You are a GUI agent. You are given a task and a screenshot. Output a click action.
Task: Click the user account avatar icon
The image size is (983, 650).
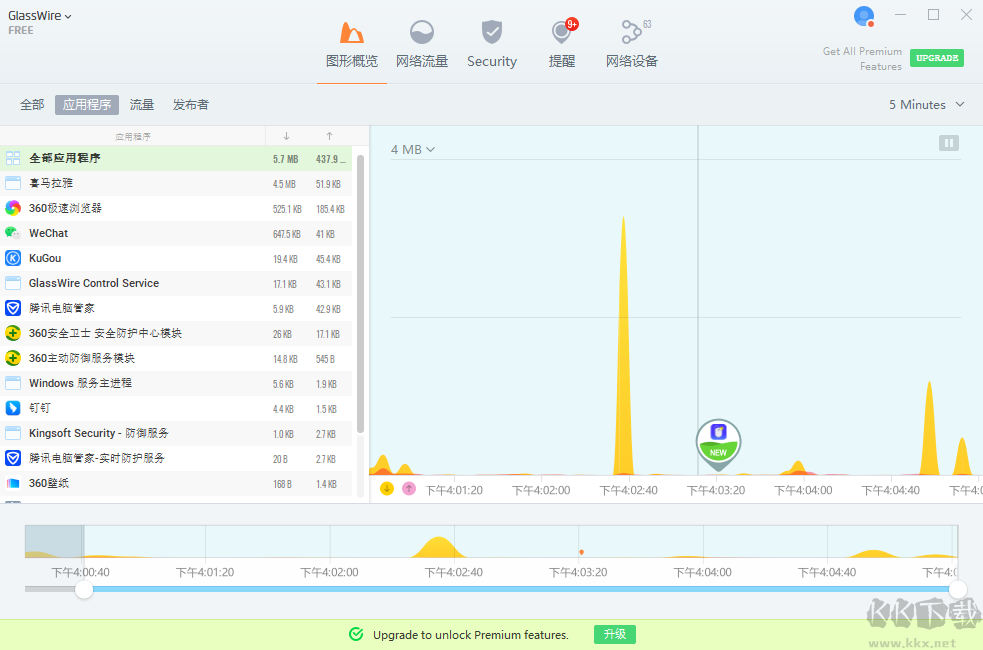[x=863, y=16]
